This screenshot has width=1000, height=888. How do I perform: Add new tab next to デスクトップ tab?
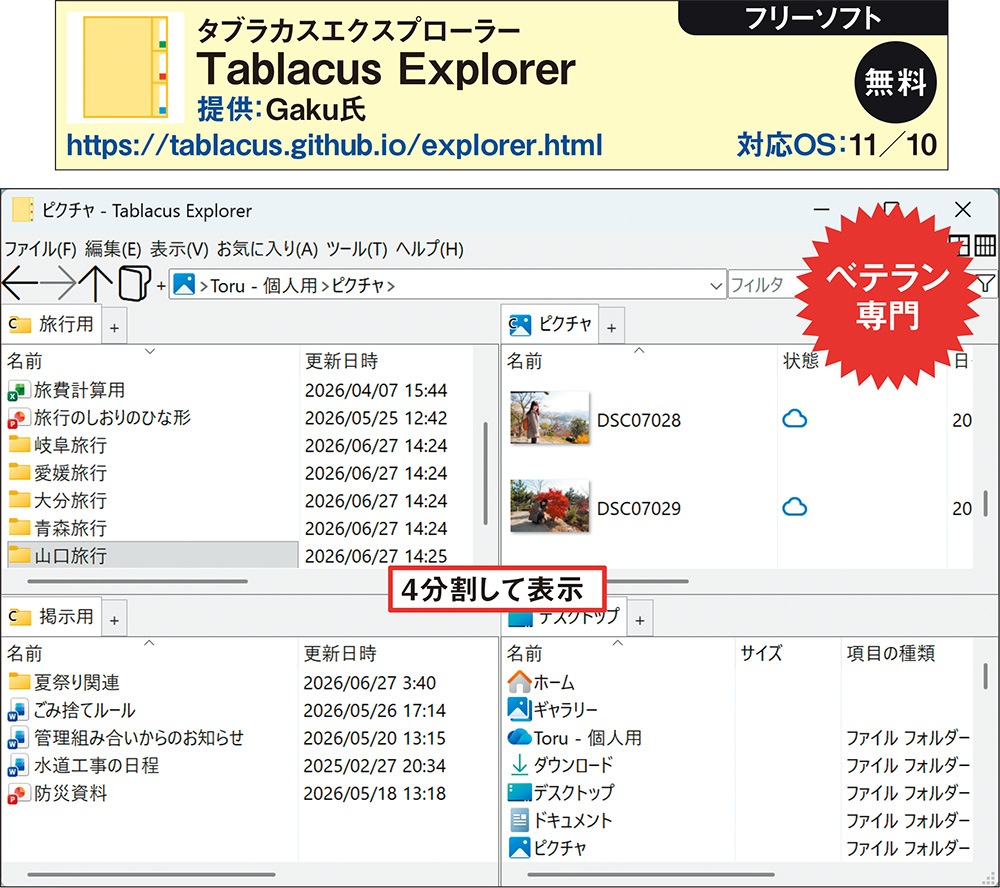tap(640, 620)
